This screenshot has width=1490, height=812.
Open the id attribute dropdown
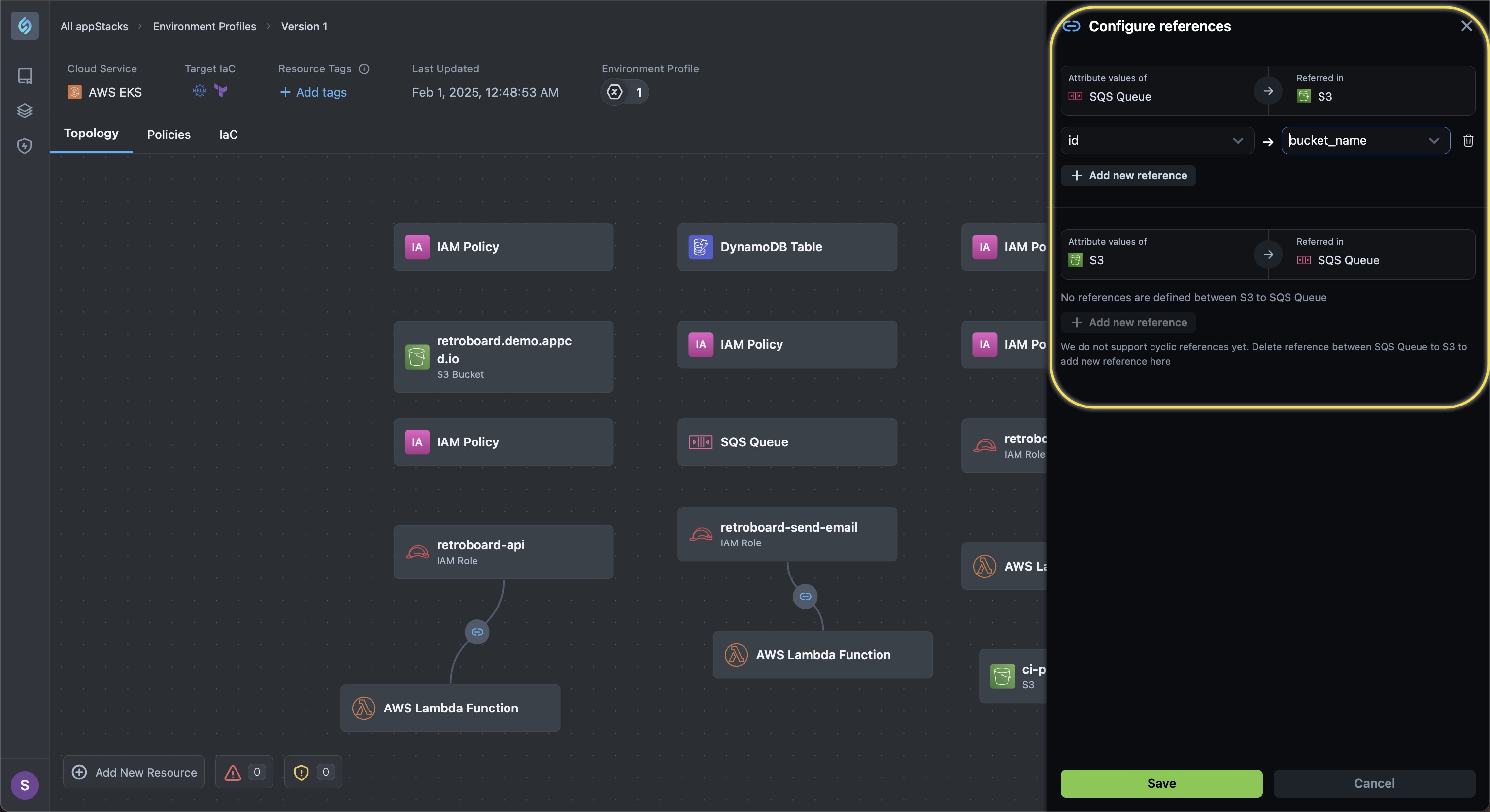tap(1157, 140)
